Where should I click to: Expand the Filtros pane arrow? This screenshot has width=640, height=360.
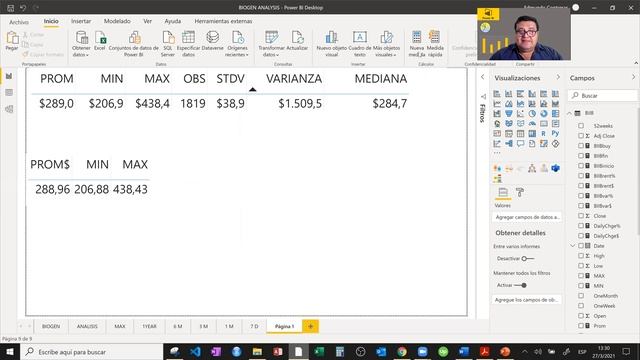(482, 77)
